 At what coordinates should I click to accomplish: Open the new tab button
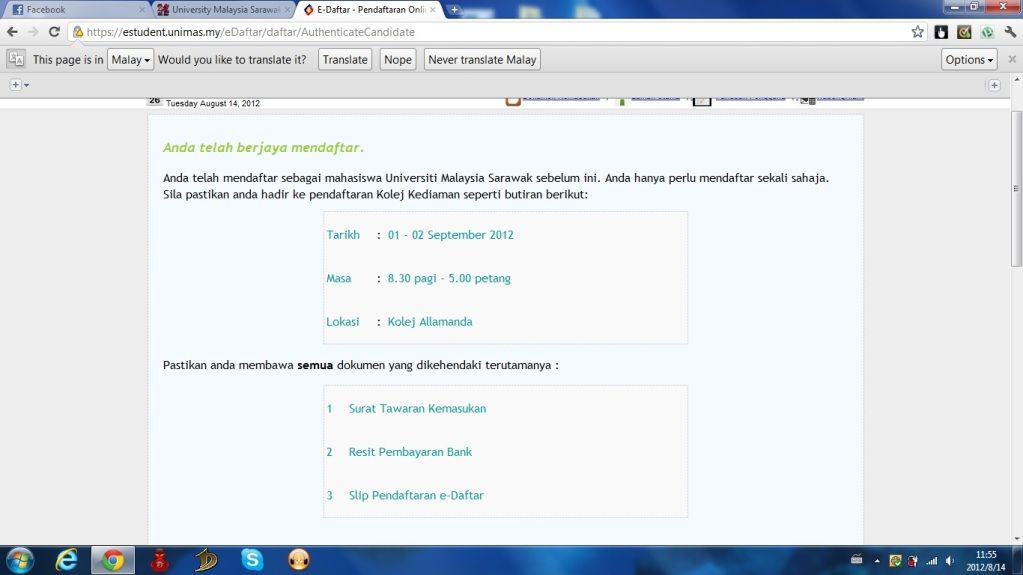click(454, 10)
